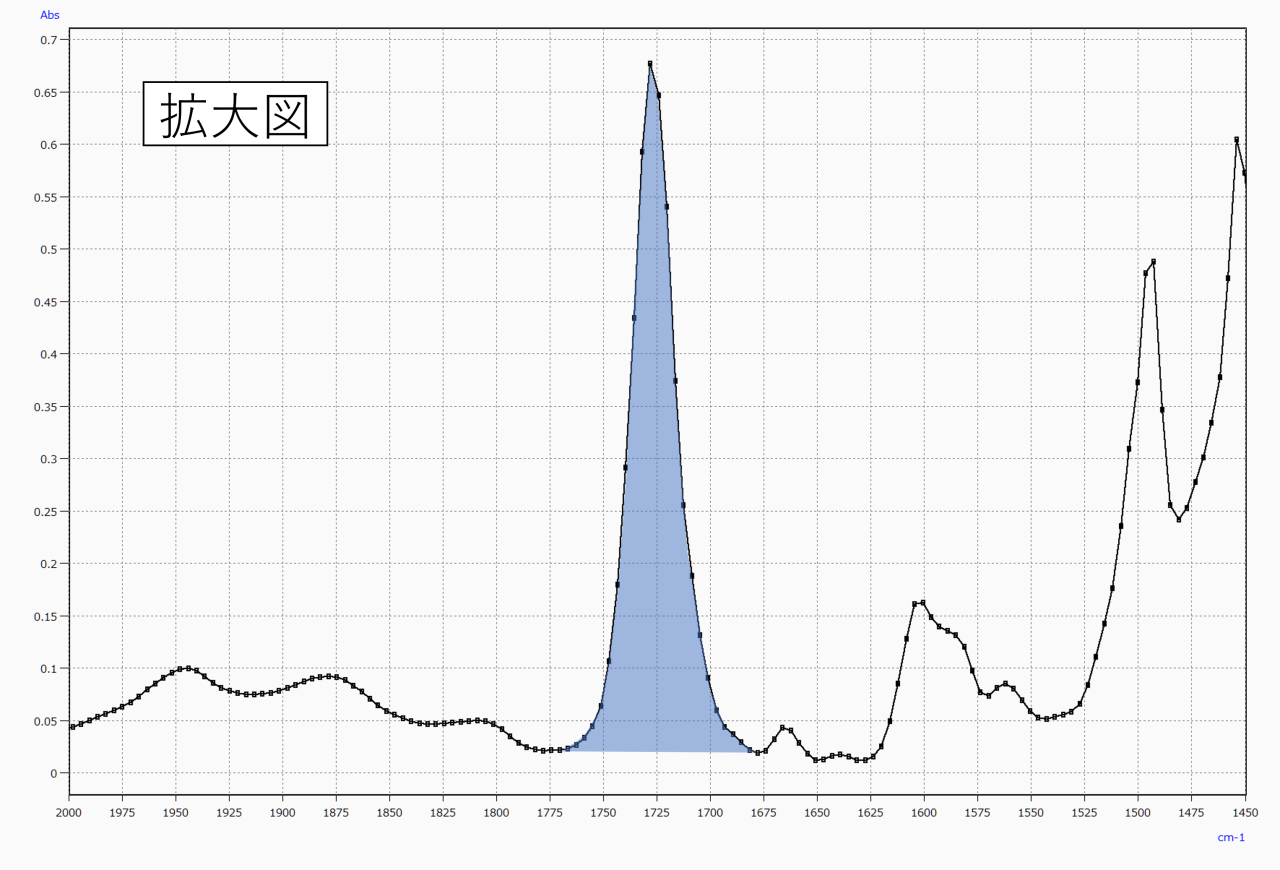The height and width of the screenshot is (870, 1280).
Task: Click the broad hump maximum near 1945 cm-1
Action: tap(187, 668)
